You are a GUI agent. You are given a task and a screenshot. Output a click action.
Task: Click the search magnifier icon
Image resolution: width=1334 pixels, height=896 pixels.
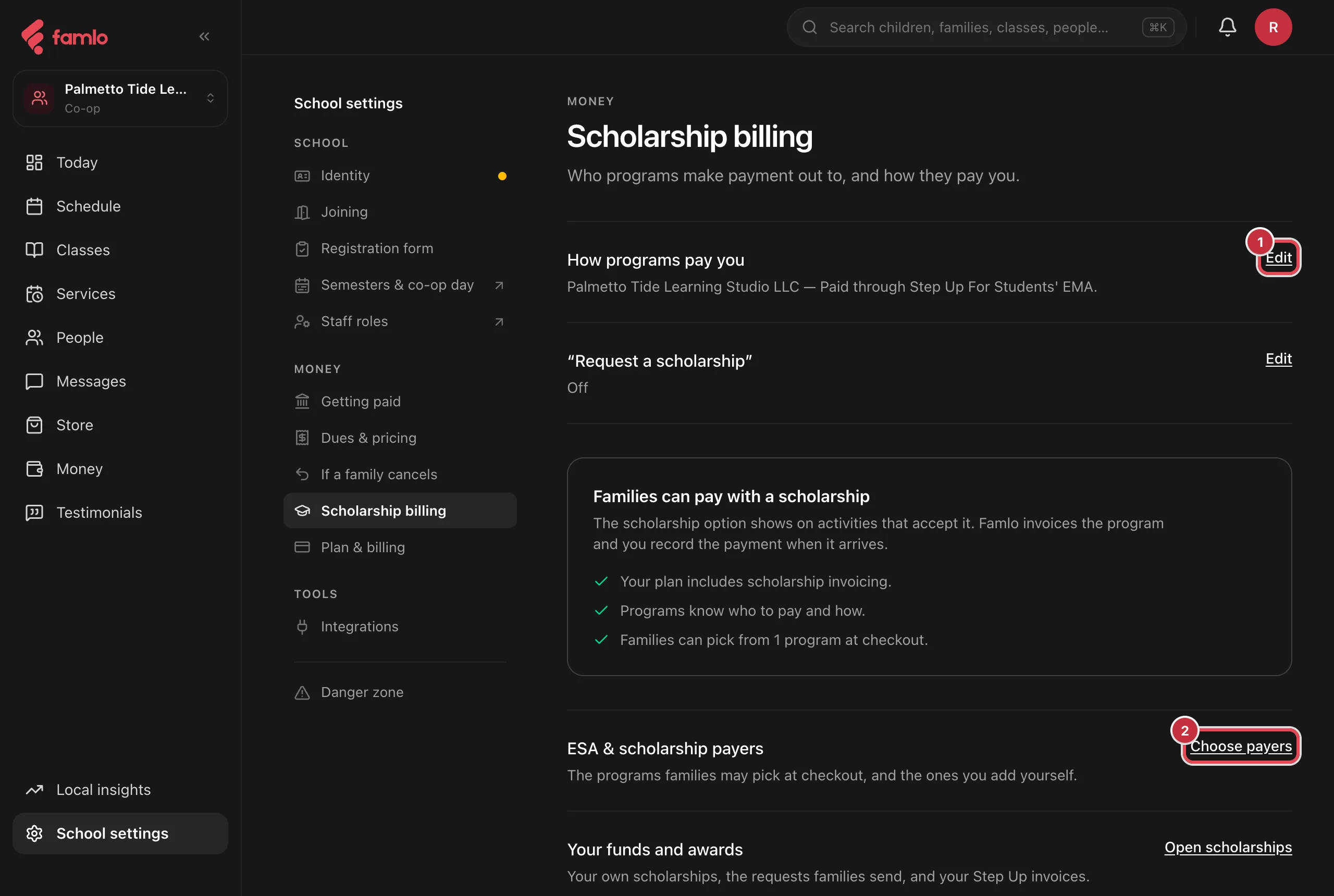[x=809, y=27]
